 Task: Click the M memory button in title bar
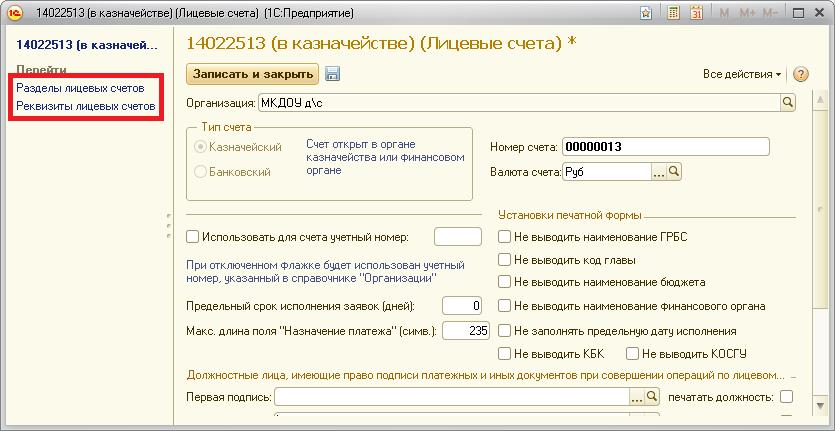point(724,13)
